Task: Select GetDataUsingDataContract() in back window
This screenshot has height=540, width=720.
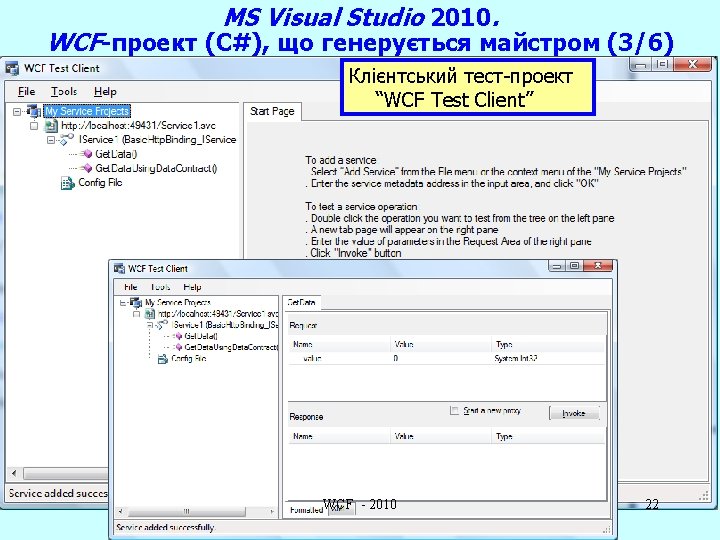Action: pos(156,169)
